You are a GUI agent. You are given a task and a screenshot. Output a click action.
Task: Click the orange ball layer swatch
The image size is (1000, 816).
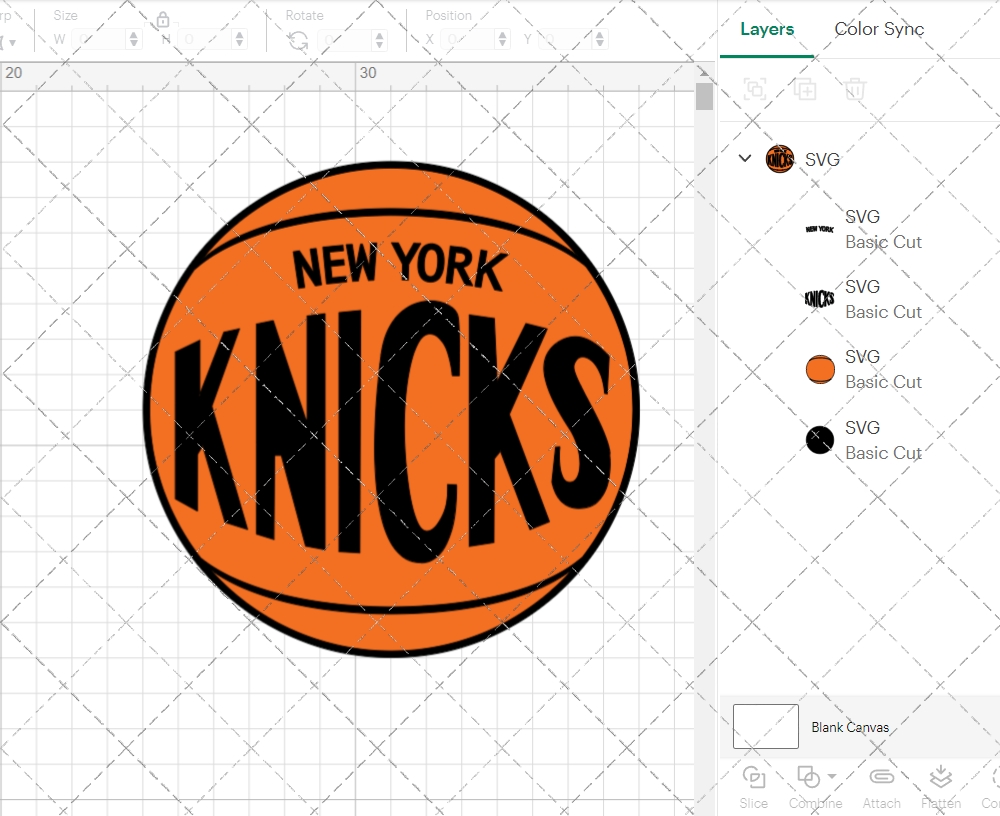point(820,369)
